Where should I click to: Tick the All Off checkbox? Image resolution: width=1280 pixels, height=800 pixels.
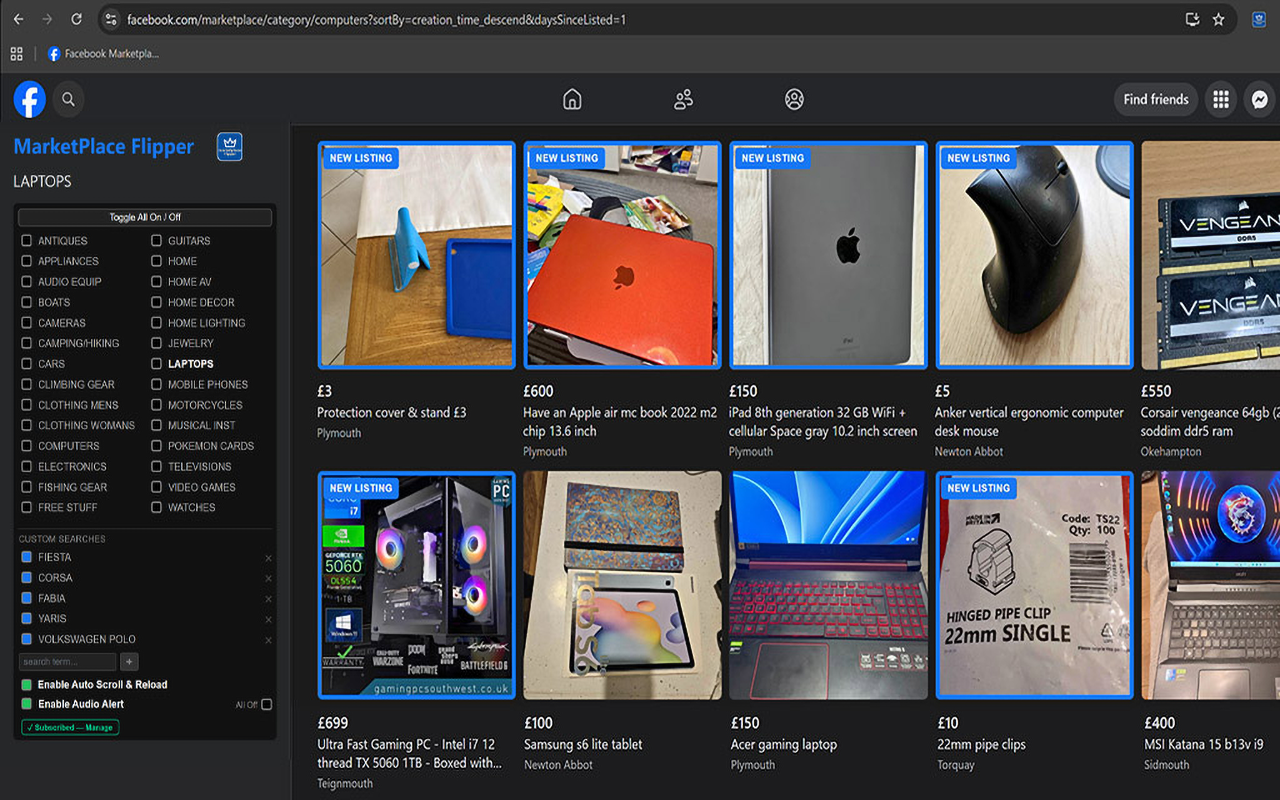(x=266, y=704)
